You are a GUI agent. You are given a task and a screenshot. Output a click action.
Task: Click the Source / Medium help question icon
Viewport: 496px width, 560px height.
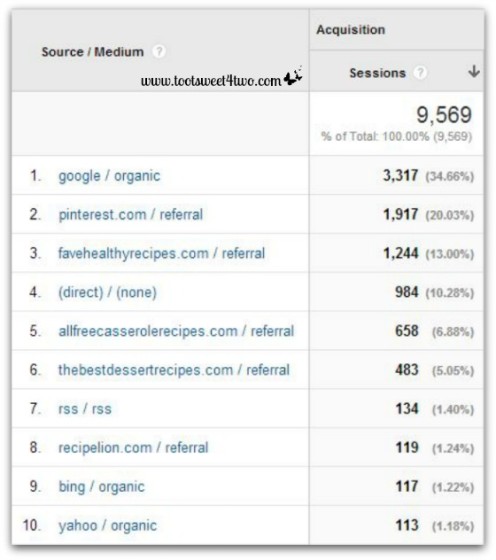(x=159, y=51)
